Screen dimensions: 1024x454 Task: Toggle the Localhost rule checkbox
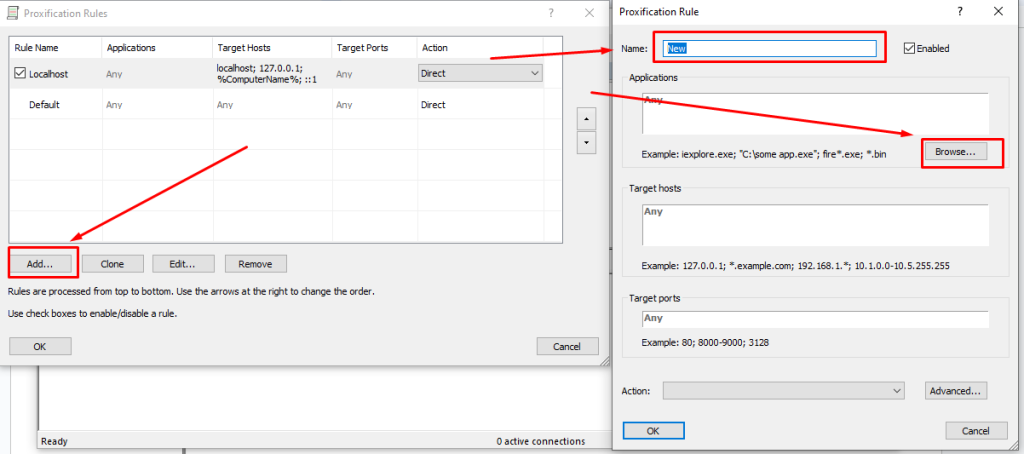click(x=20, y=73)
